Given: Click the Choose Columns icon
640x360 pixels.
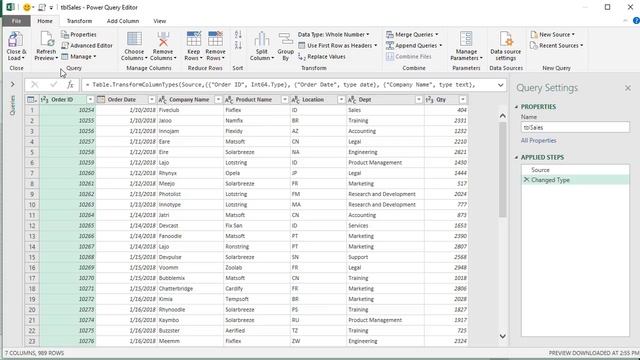Looking at the screenshot, I should pyautogui.click(x=134, y=40).
